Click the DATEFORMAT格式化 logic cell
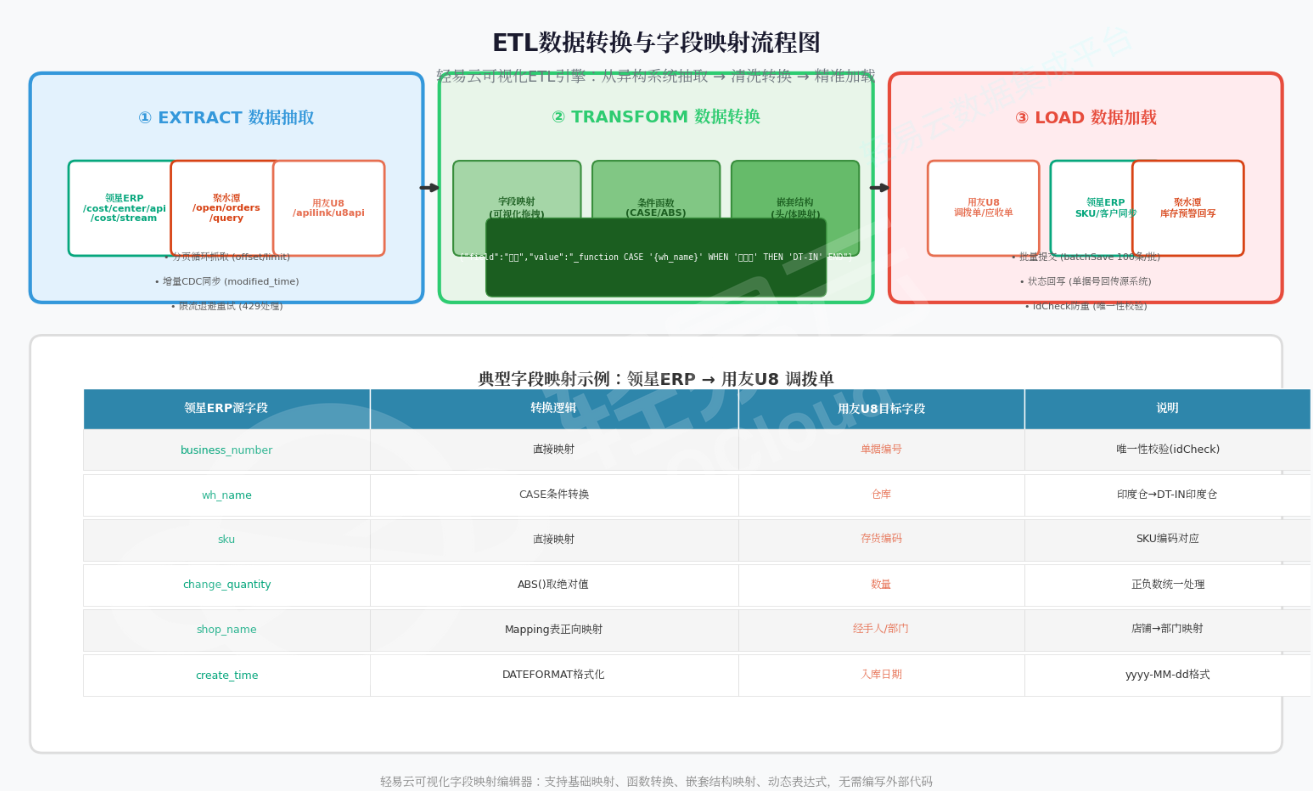Image resolution: width=1313 pixels, height=791 pixels. pyautogui.click(x=554, y=675)
